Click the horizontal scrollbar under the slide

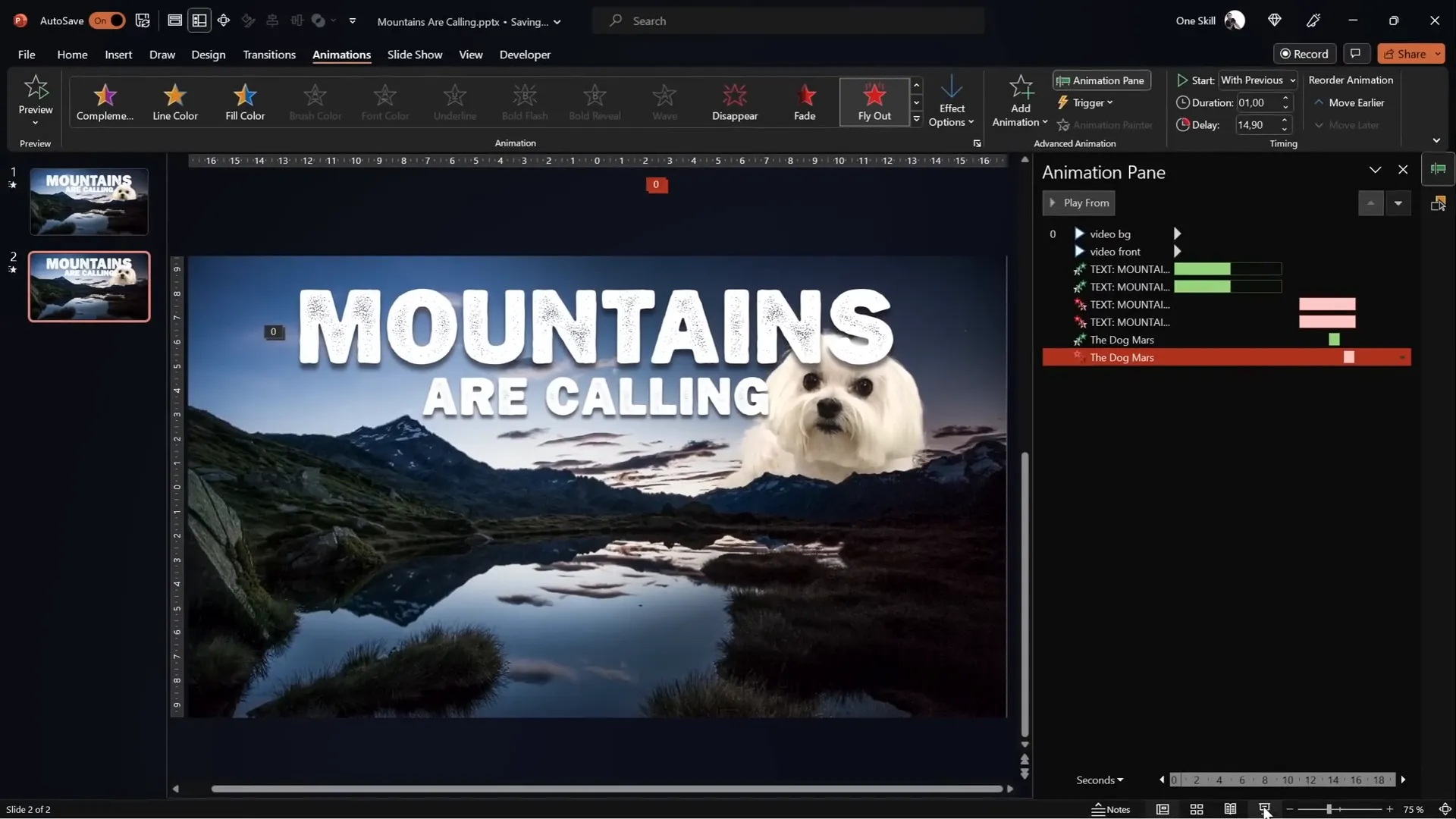(607, 789)
